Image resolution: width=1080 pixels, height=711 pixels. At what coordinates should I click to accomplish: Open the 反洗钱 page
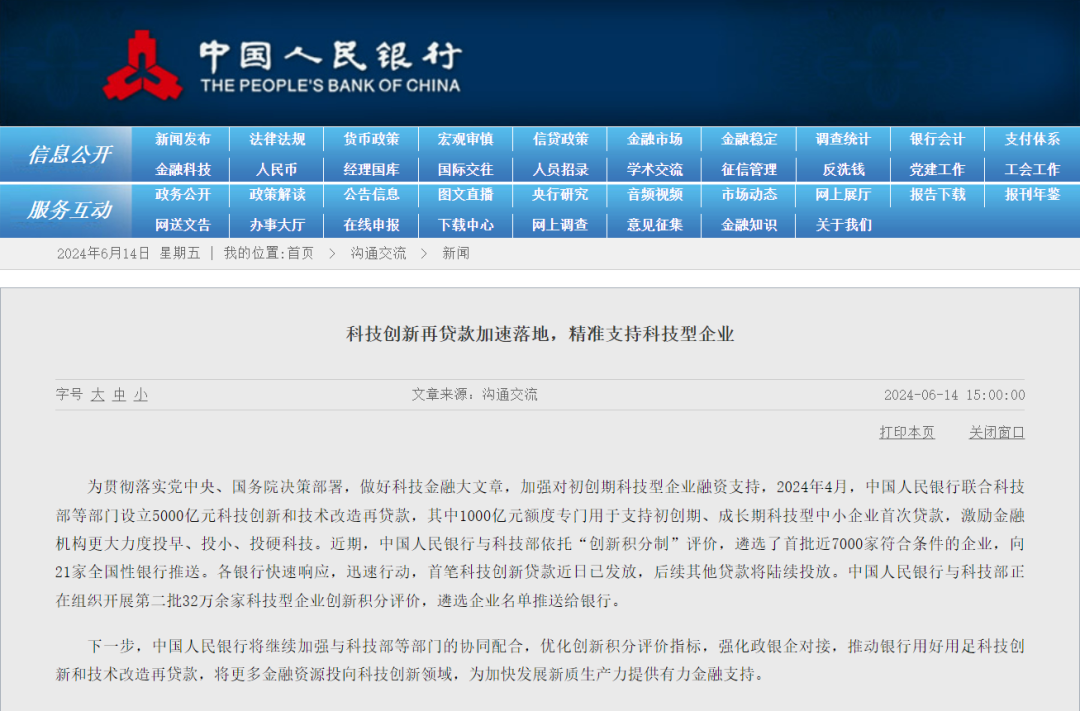pos(843,169)
